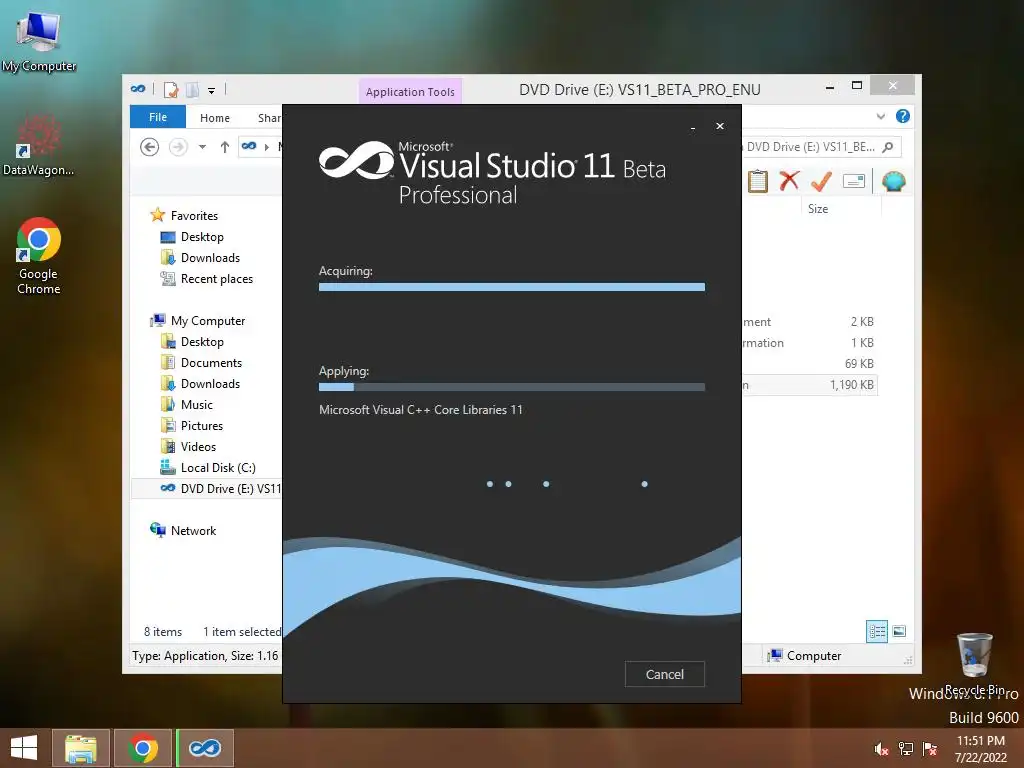
Task: Switch to details view layout icon
Action: (876, 631)
